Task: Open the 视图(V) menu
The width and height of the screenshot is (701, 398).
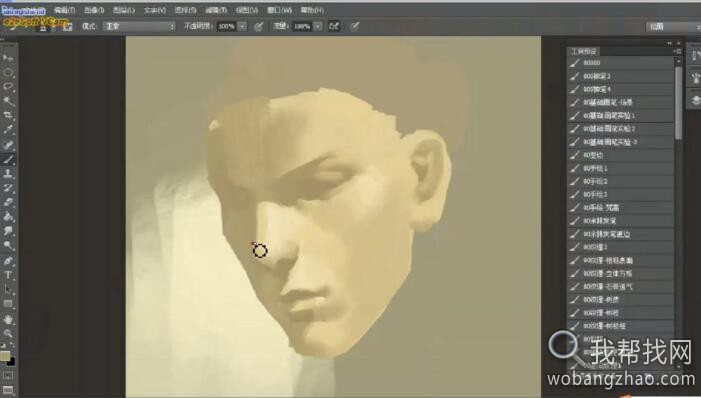Action: 247,10
